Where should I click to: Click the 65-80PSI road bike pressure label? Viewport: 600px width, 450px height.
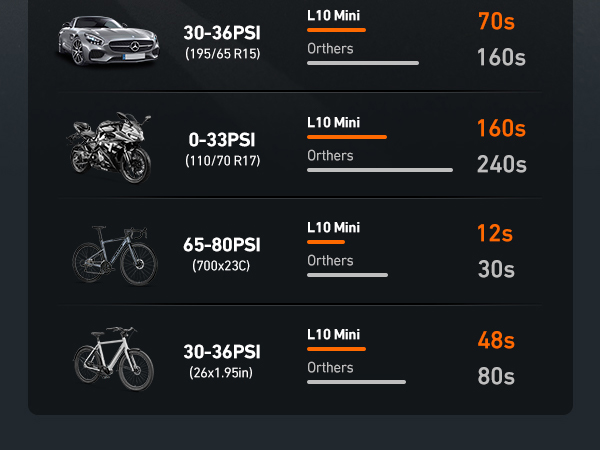coord(222,245)
